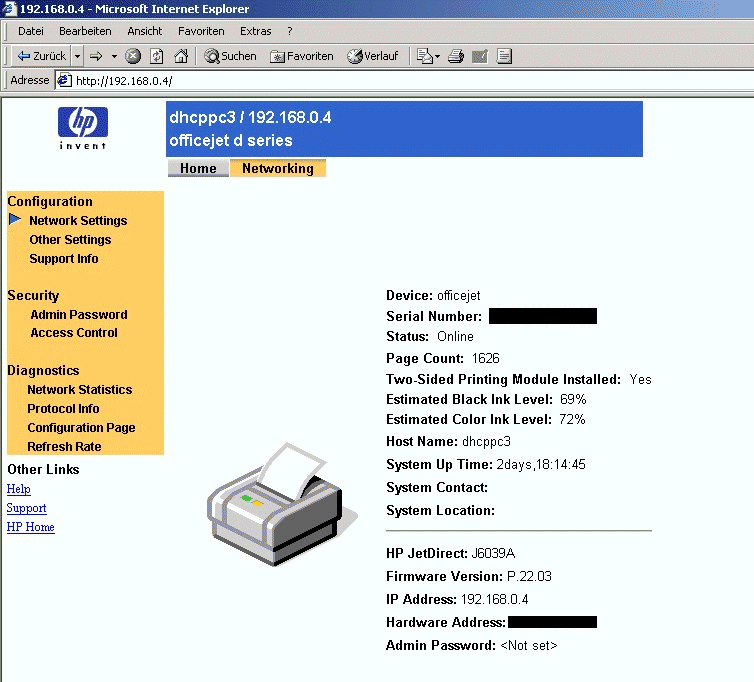Switch to the Networking tab
Image resolution: width=754 pixels, height=682 pixels.
click(x=278, y=168)
